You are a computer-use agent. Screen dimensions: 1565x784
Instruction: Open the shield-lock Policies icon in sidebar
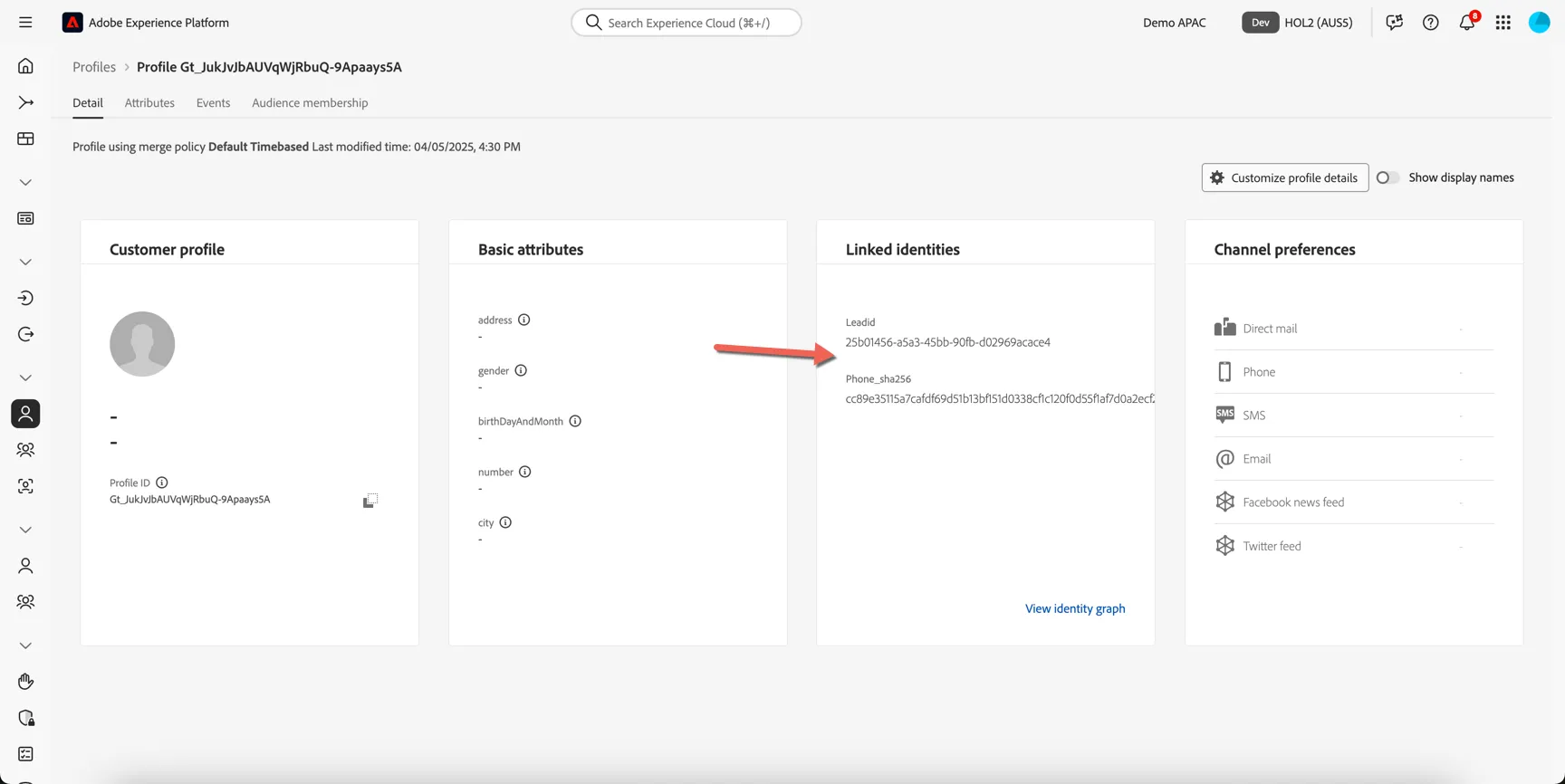click(x=25, y=718)
